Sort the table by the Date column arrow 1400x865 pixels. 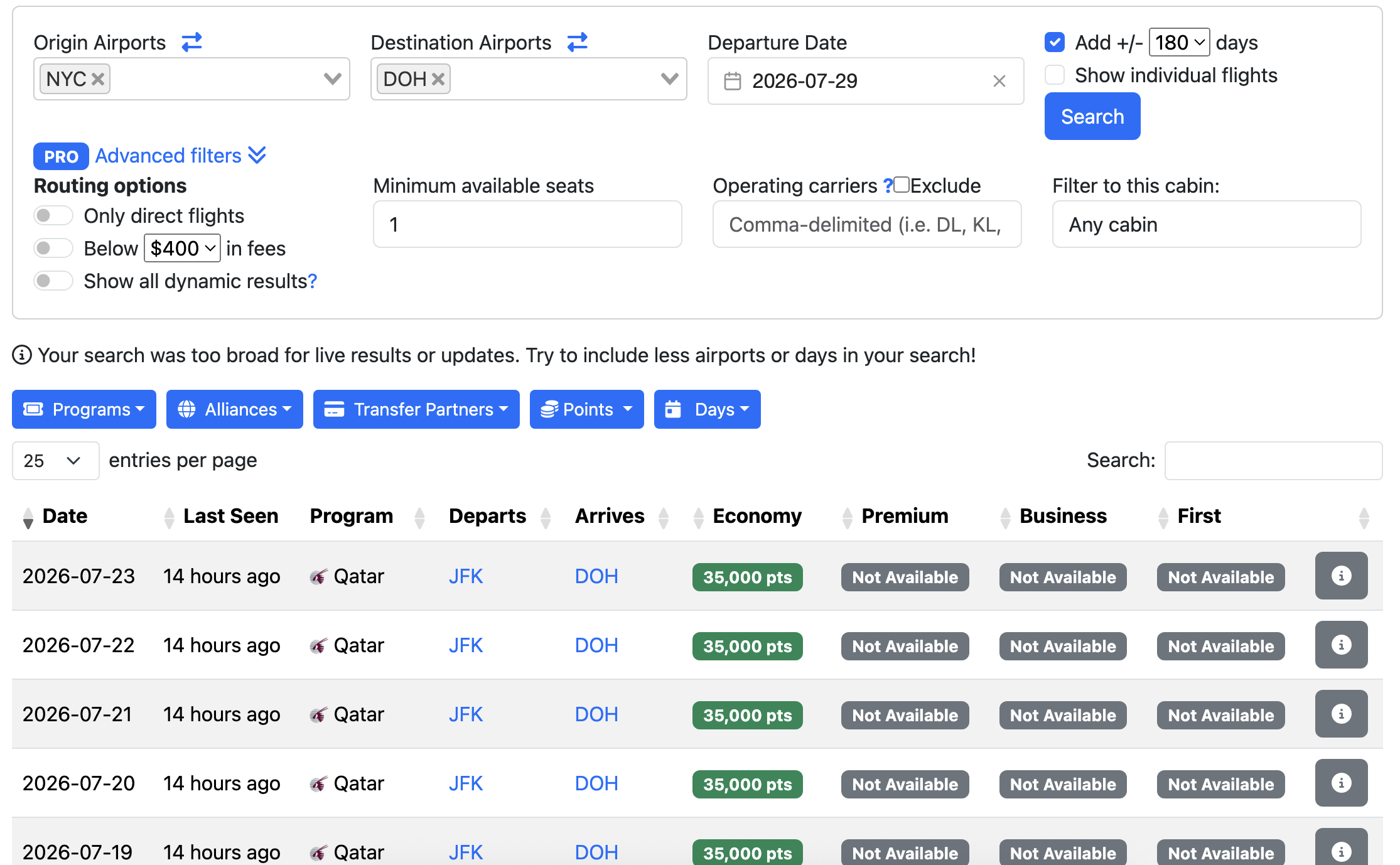pyautogui.click(x=28, y=518)
